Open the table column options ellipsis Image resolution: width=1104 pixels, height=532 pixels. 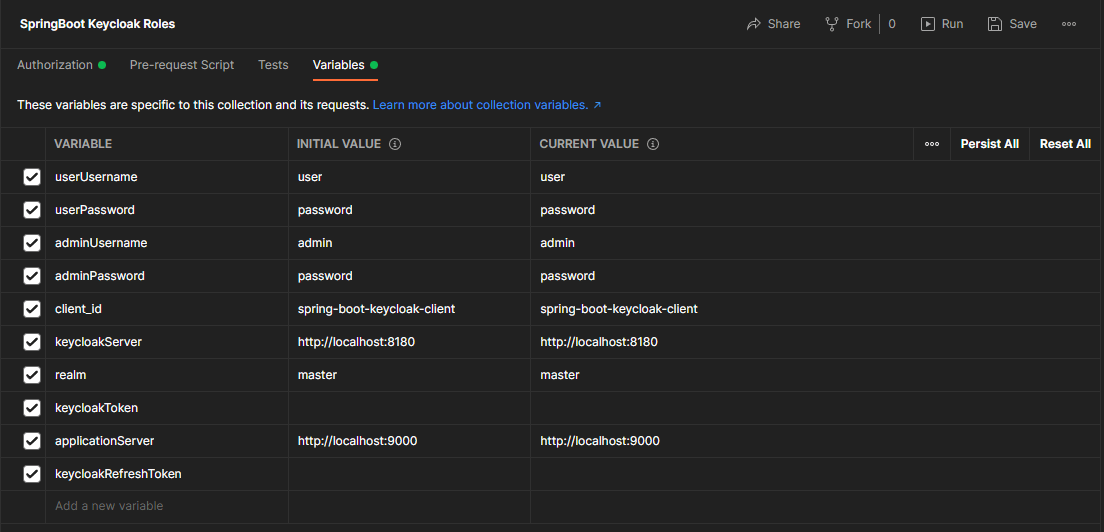(932, 144)
